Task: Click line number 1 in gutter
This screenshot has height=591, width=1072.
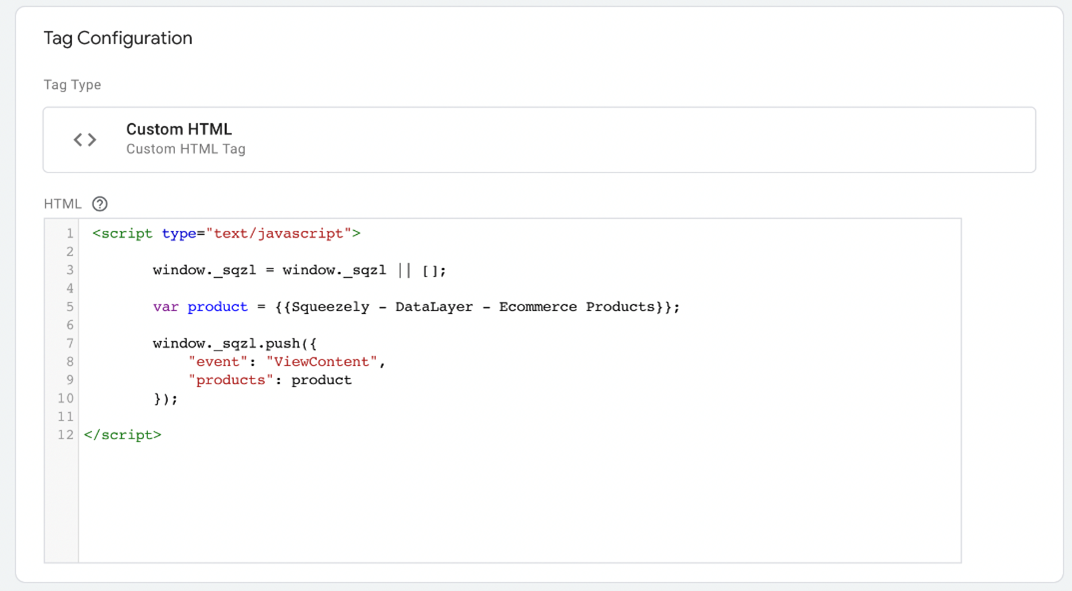Action: click(x=70, y=234)
